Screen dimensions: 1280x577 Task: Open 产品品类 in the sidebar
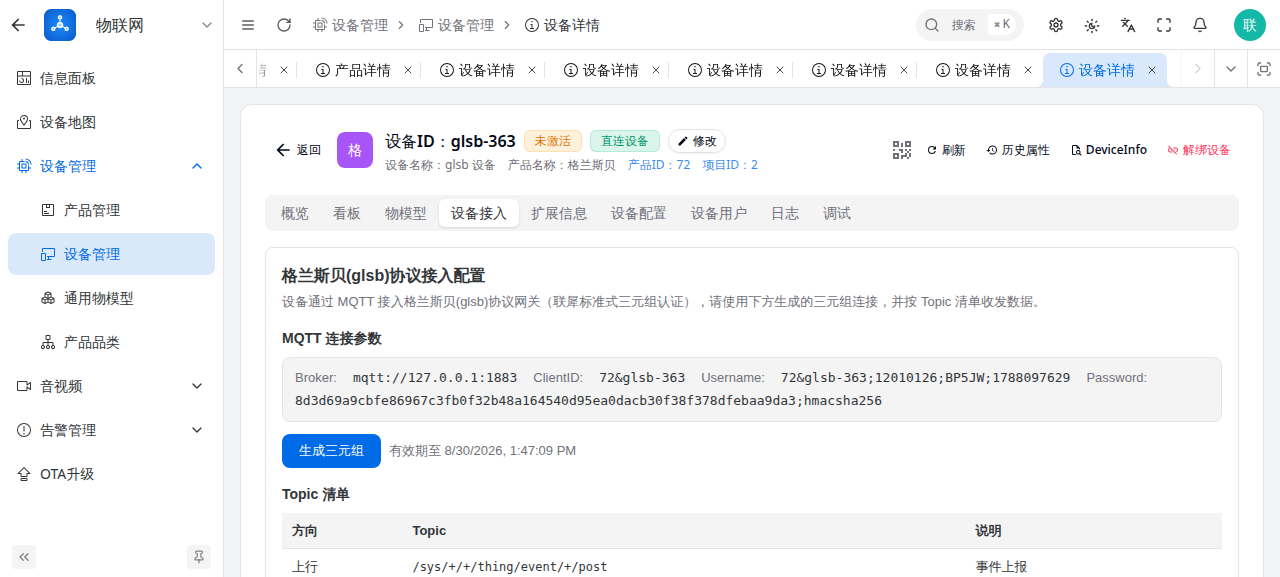pos(111,342)
